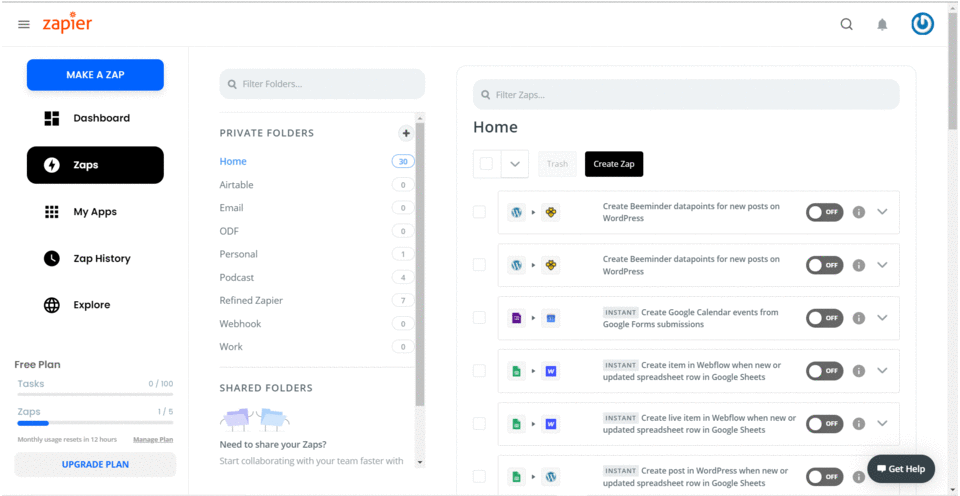
Task: Show info for Google Calendar events zap
Action: [x=858, y=318]
